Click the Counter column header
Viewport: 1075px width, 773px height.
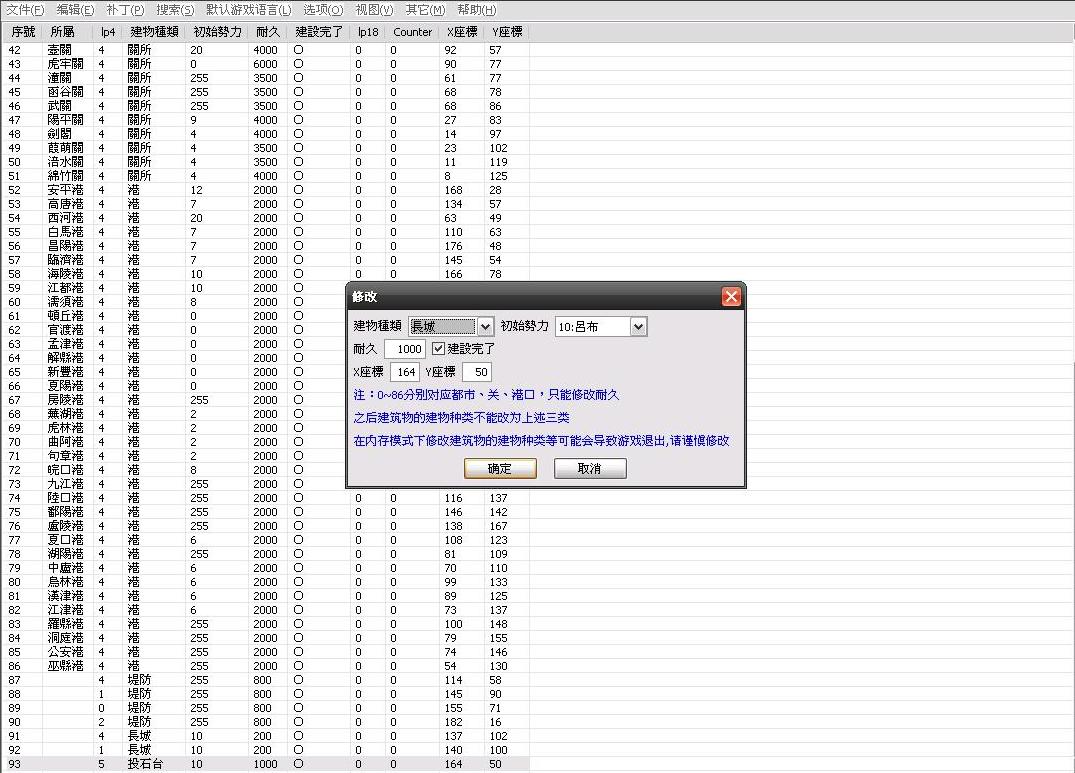(412, 32)
